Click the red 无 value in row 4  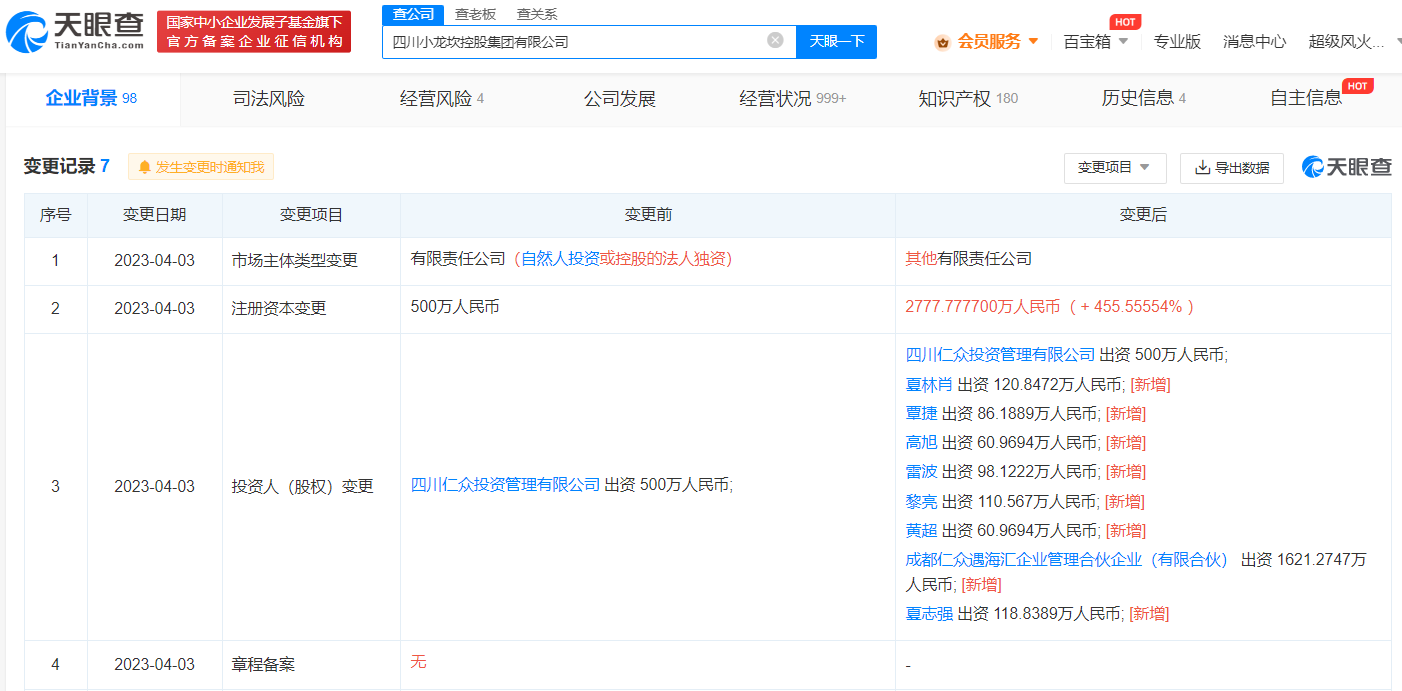coord(418,662)
